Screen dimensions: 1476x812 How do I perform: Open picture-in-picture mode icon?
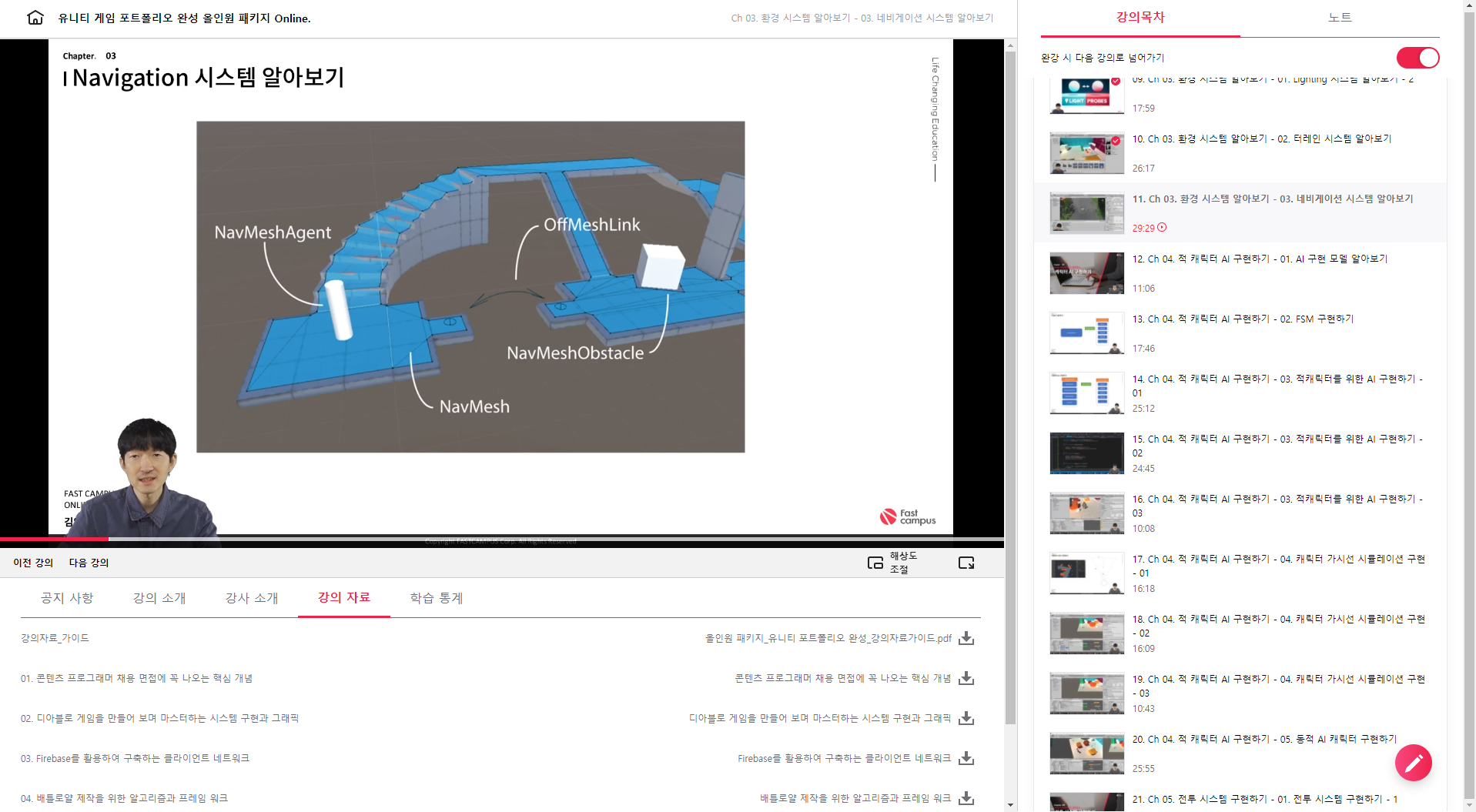(875, 563)
